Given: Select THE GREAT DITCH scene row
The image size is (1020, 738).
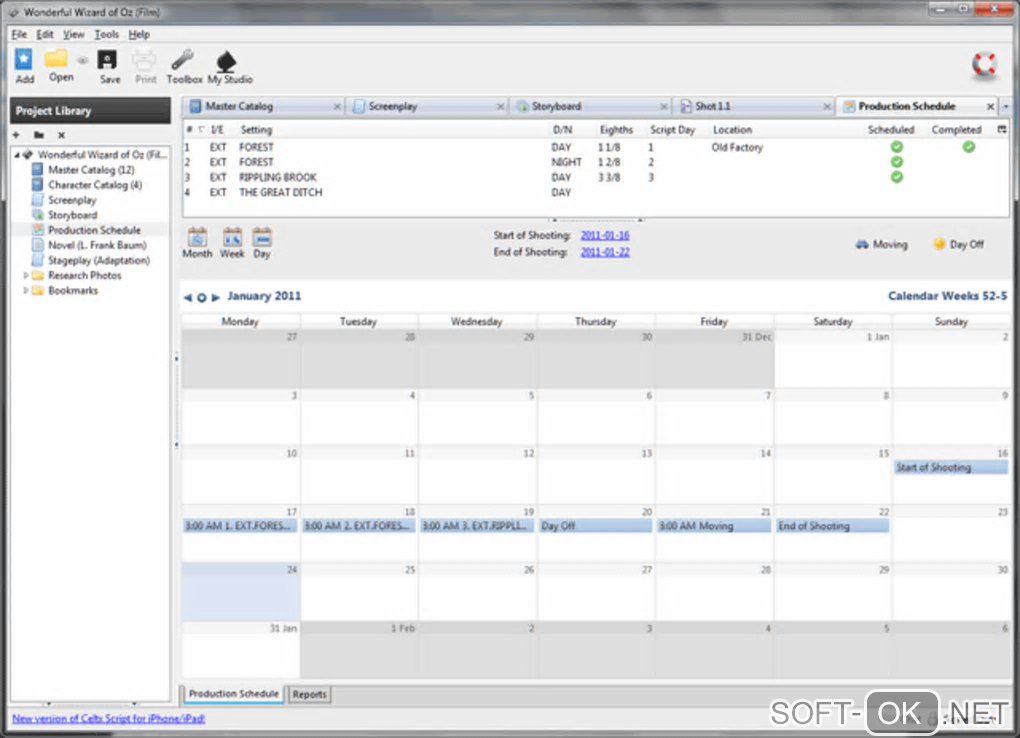Looking at the screenshot, I should 595,193.
